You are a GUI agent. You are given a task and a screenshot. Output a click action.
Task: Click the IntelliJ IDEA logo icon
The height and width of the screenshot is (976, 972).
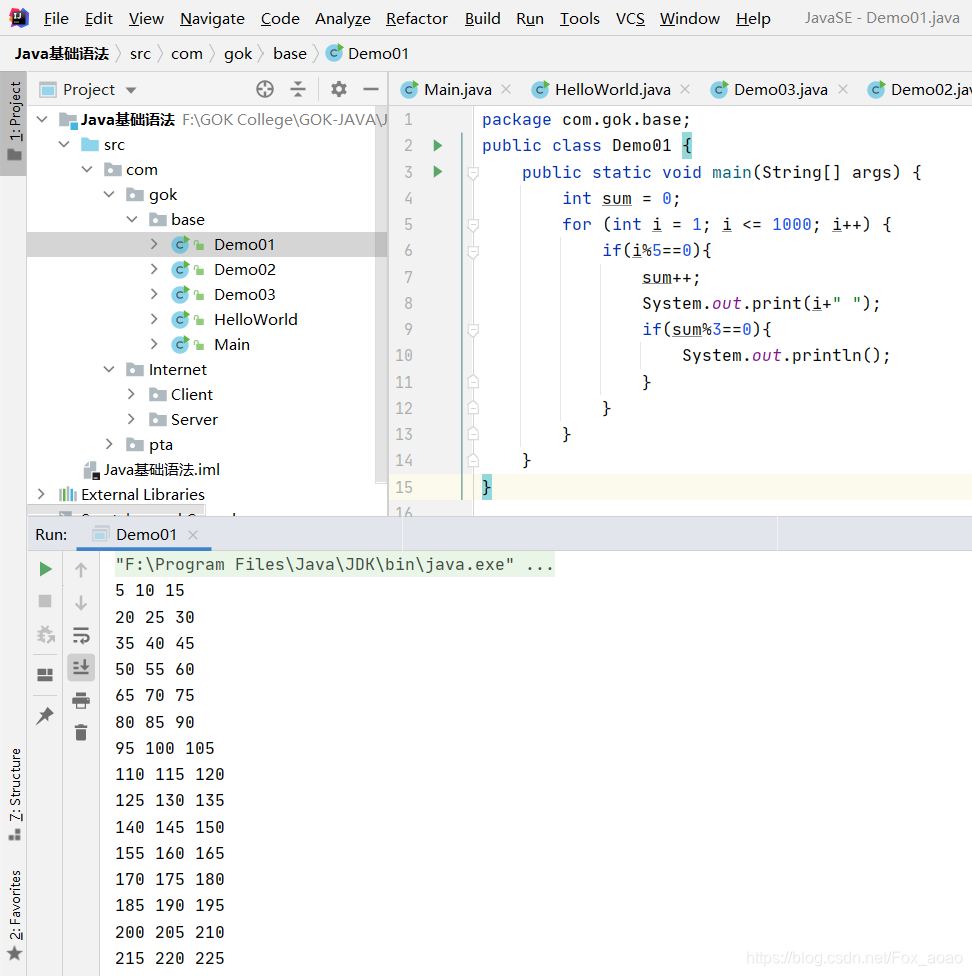[19, 18]
